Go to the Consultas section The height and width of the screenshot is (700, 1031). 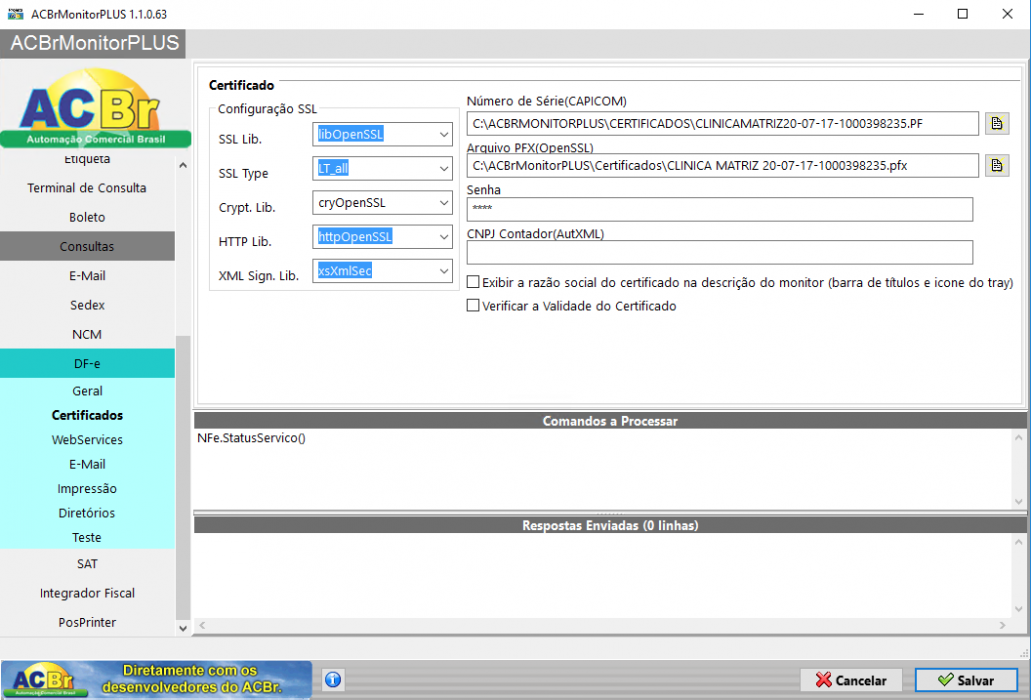[87, 246]
